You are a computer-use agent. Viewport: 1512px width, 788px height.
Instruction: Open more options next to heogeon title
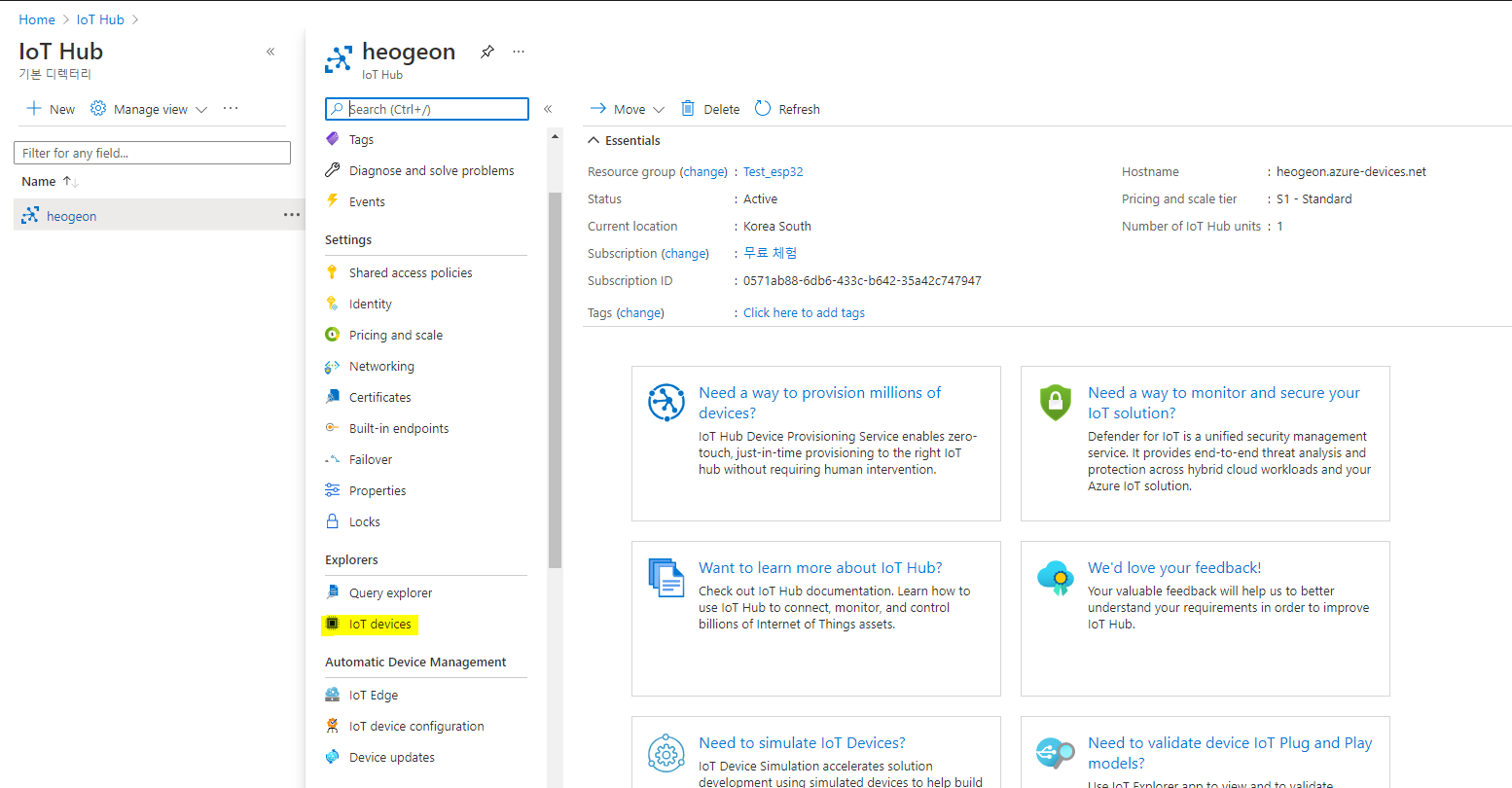(519, 52)
